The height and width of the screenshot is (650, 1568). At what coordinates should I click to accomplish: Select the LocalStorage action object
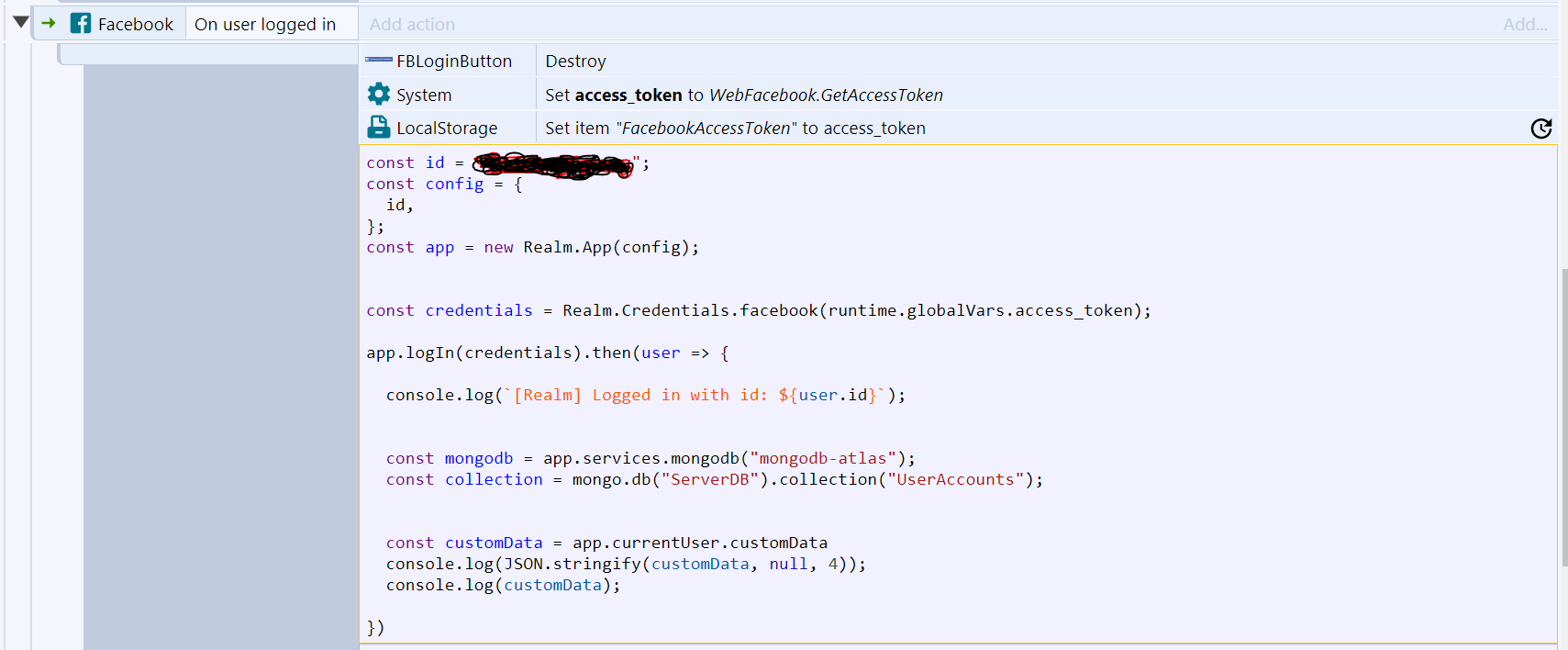448,128
